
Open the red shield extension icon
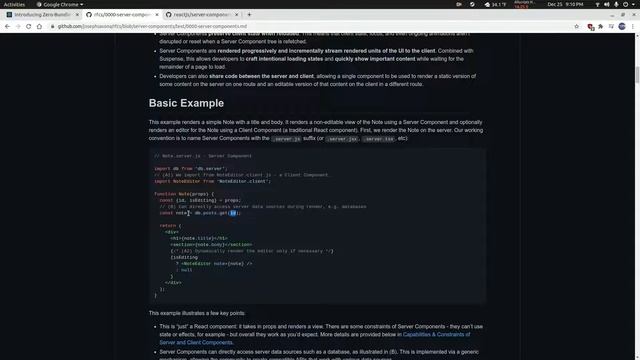[x=590, y=27]
